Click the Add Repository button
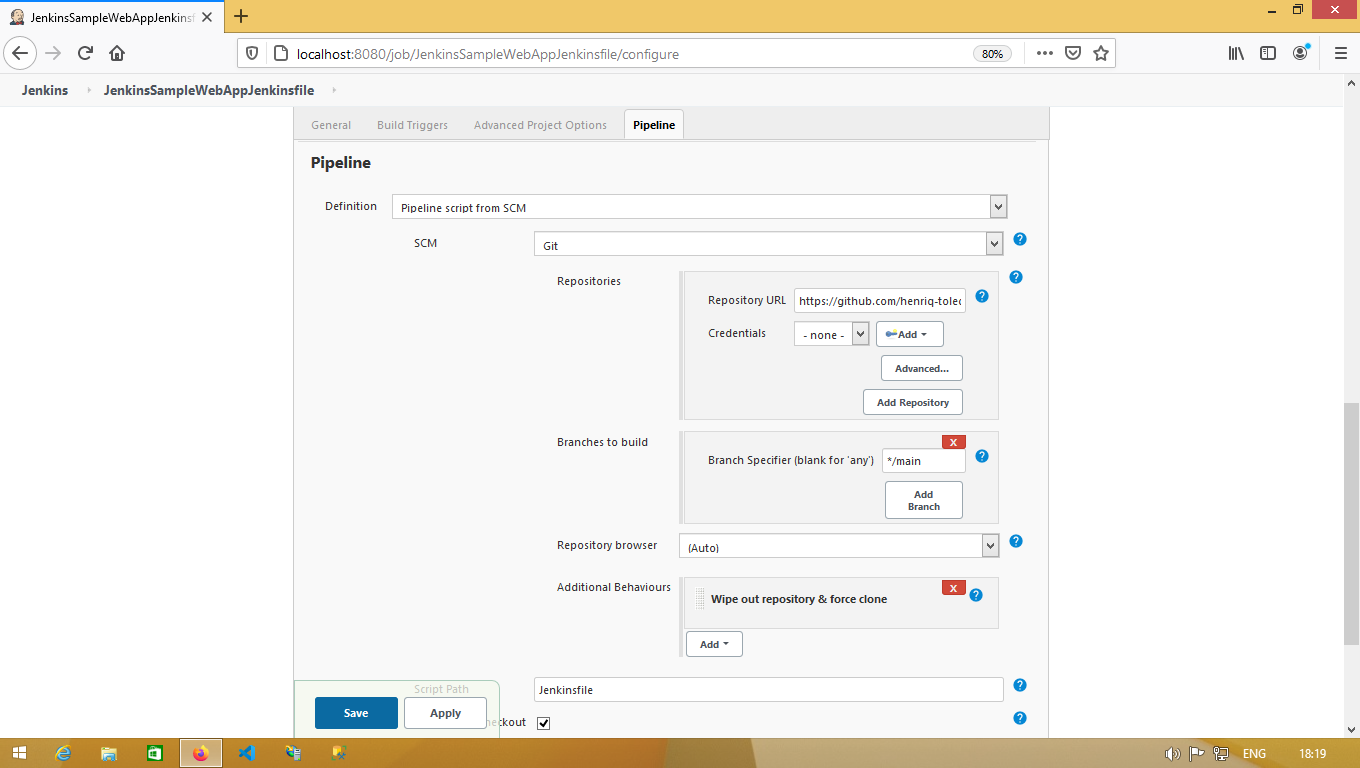 [913, 402]
